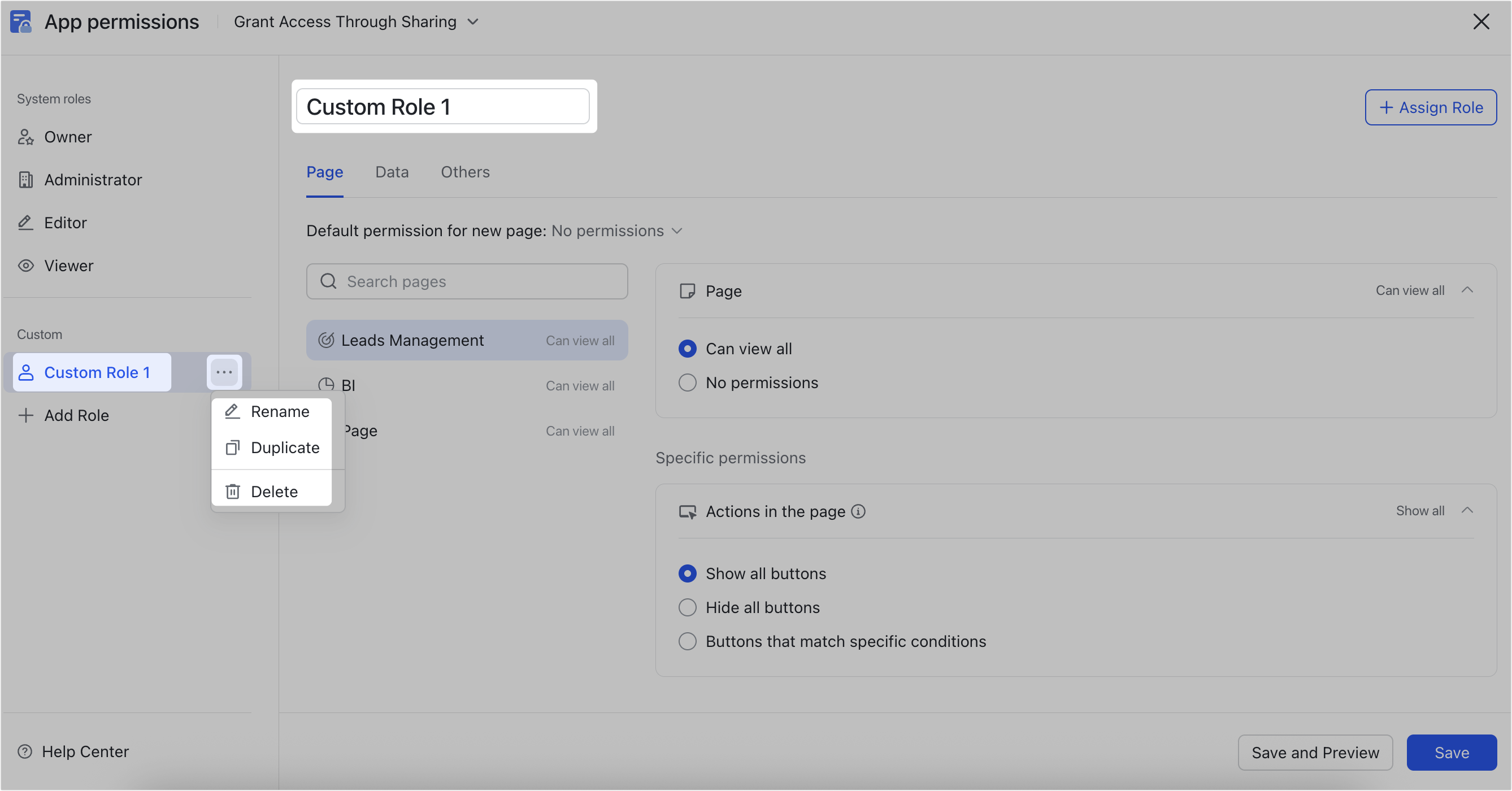Click the plus icon beside Add Role
1512x791 pixels.
click(26, 415)
